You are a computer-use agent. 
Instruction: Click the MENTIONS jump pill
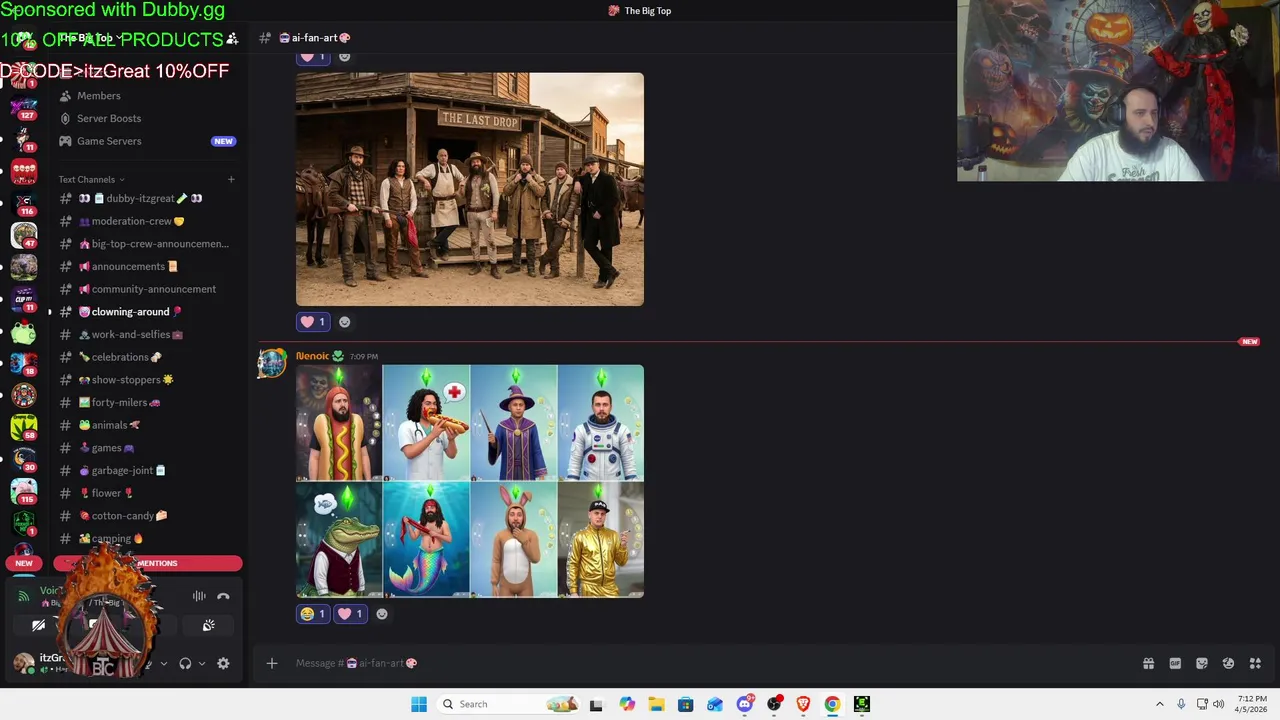148,563
